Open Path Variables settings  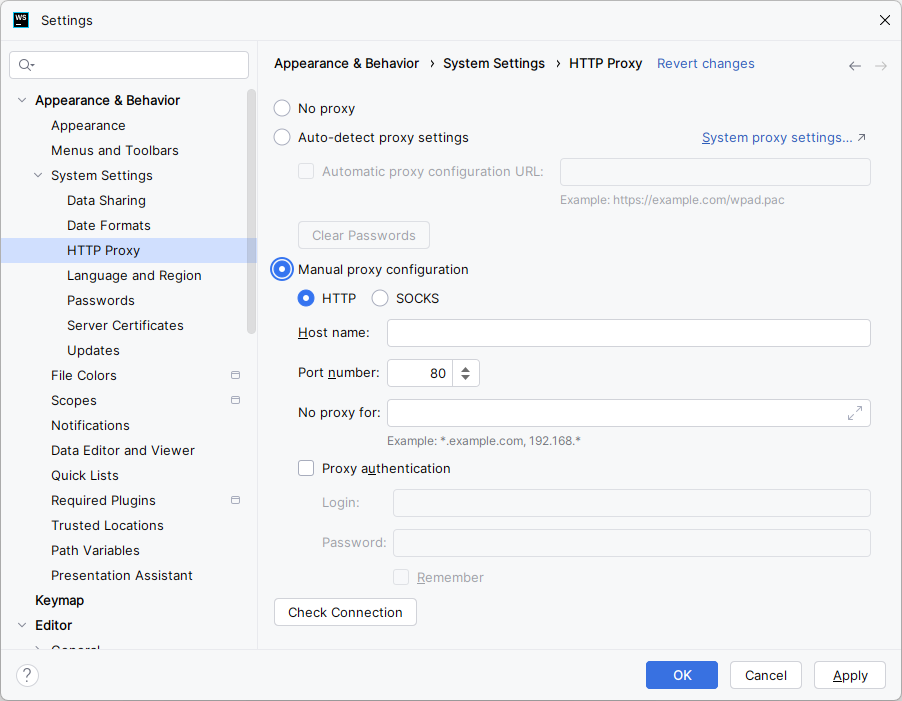point(95,550)
